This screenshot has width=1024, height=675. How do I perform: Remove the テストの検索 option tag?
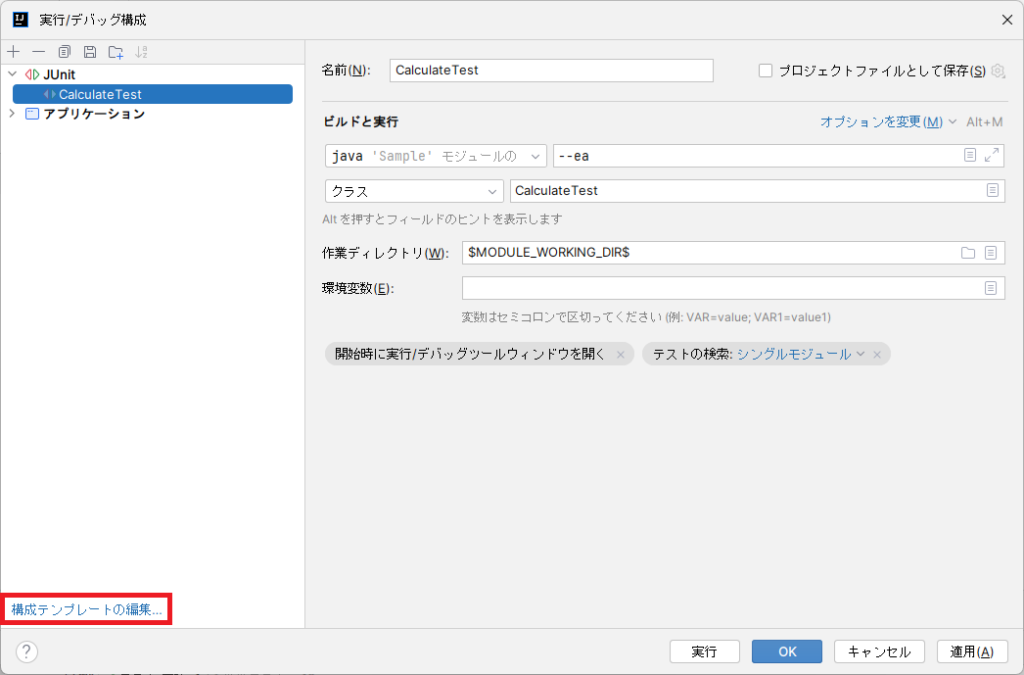(x=877, y=354)
